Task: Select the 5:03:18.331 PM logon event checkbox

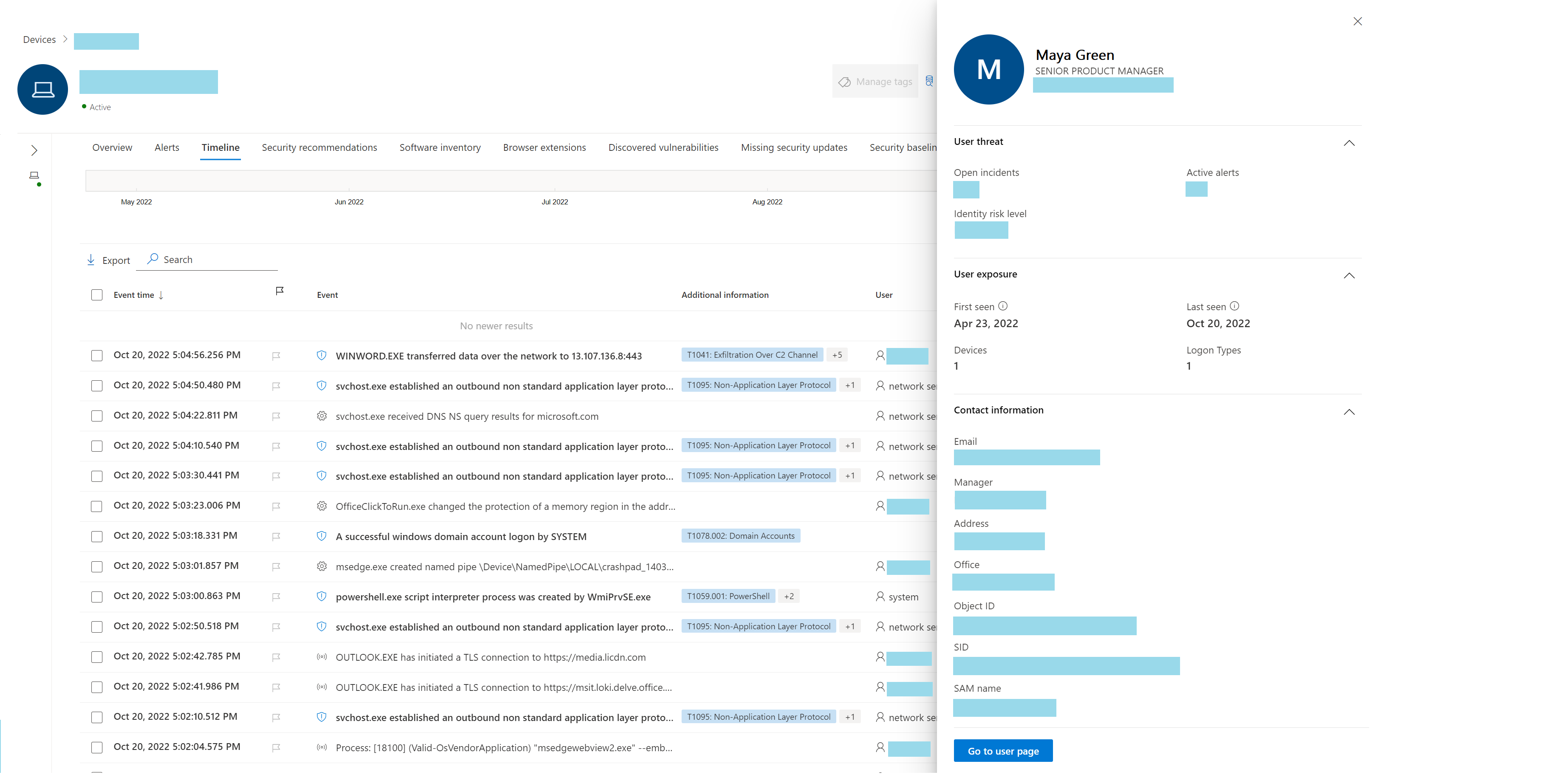Action: point(97,536)
